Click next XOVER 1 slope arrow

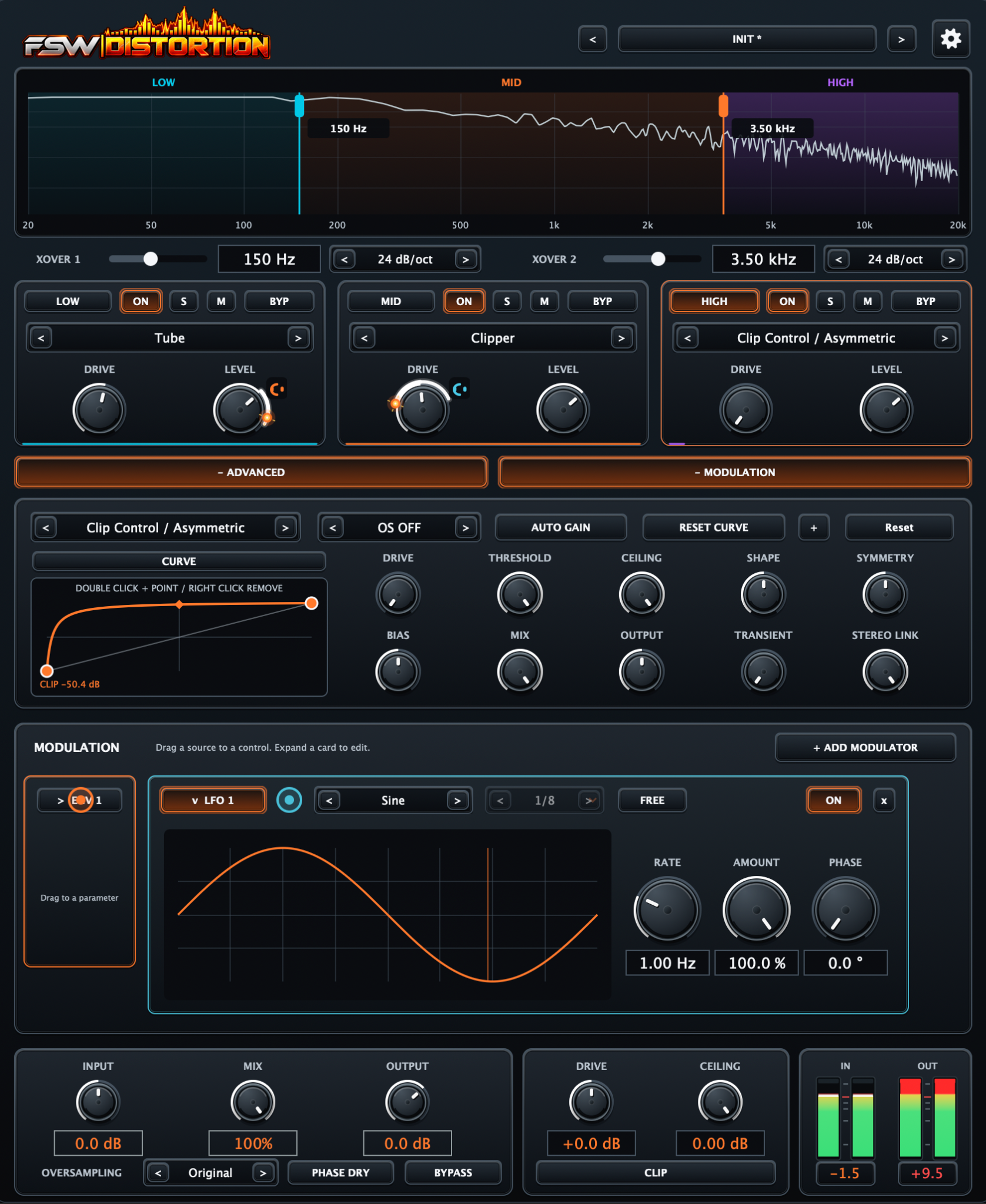[465, 259]
